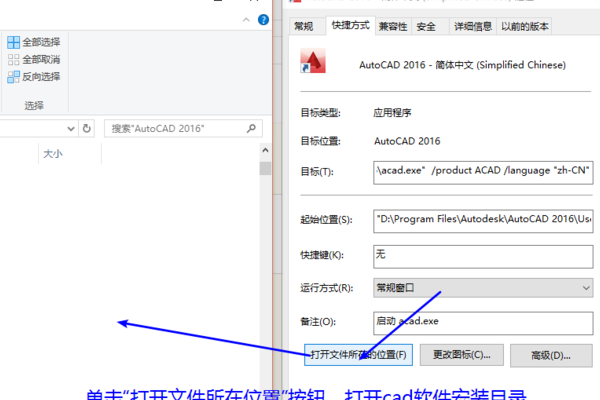Image resolution: width=600 pixels, height=400 pixels.
Task: Collapse the Explorer ribbon with the chevron
Action: point(246,20)
